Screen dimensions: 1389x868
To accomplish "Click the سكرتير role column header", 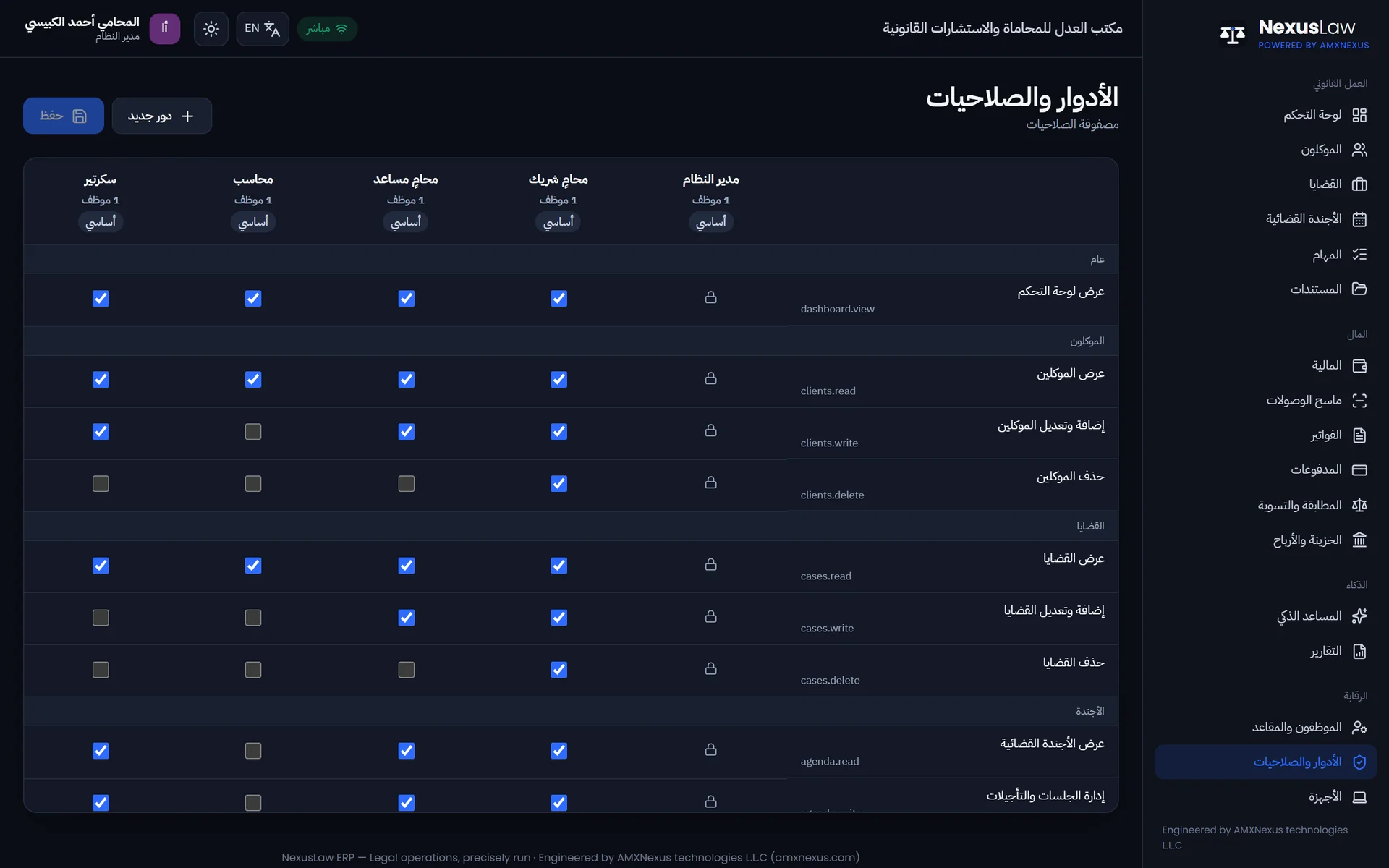I will [101, 179].
